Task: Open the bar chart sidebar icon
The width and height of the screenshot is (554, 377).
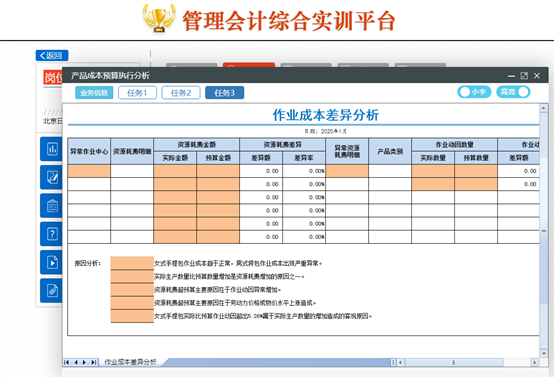Action: point(51,149)
